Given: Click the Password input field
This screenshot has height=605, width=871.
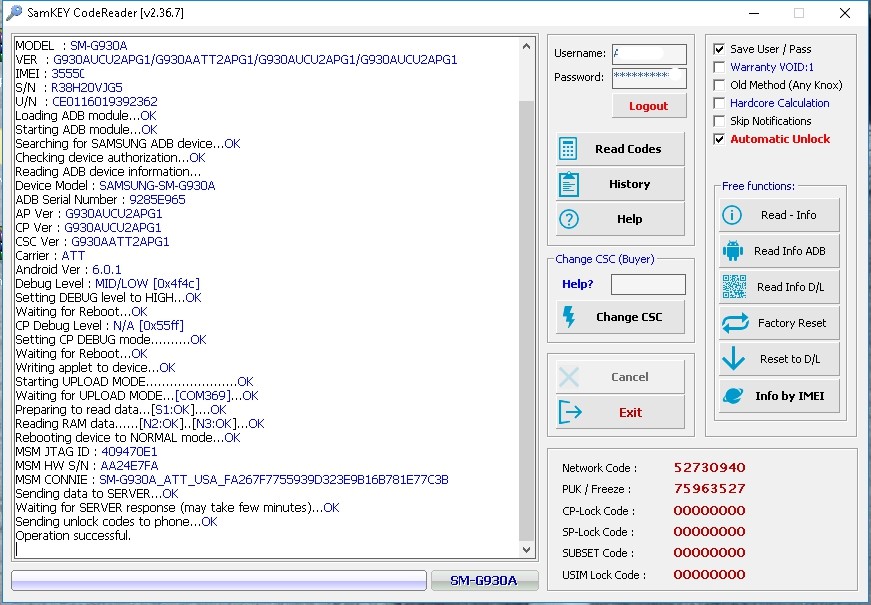Looking at the screenshot, I should pos(649,78).
